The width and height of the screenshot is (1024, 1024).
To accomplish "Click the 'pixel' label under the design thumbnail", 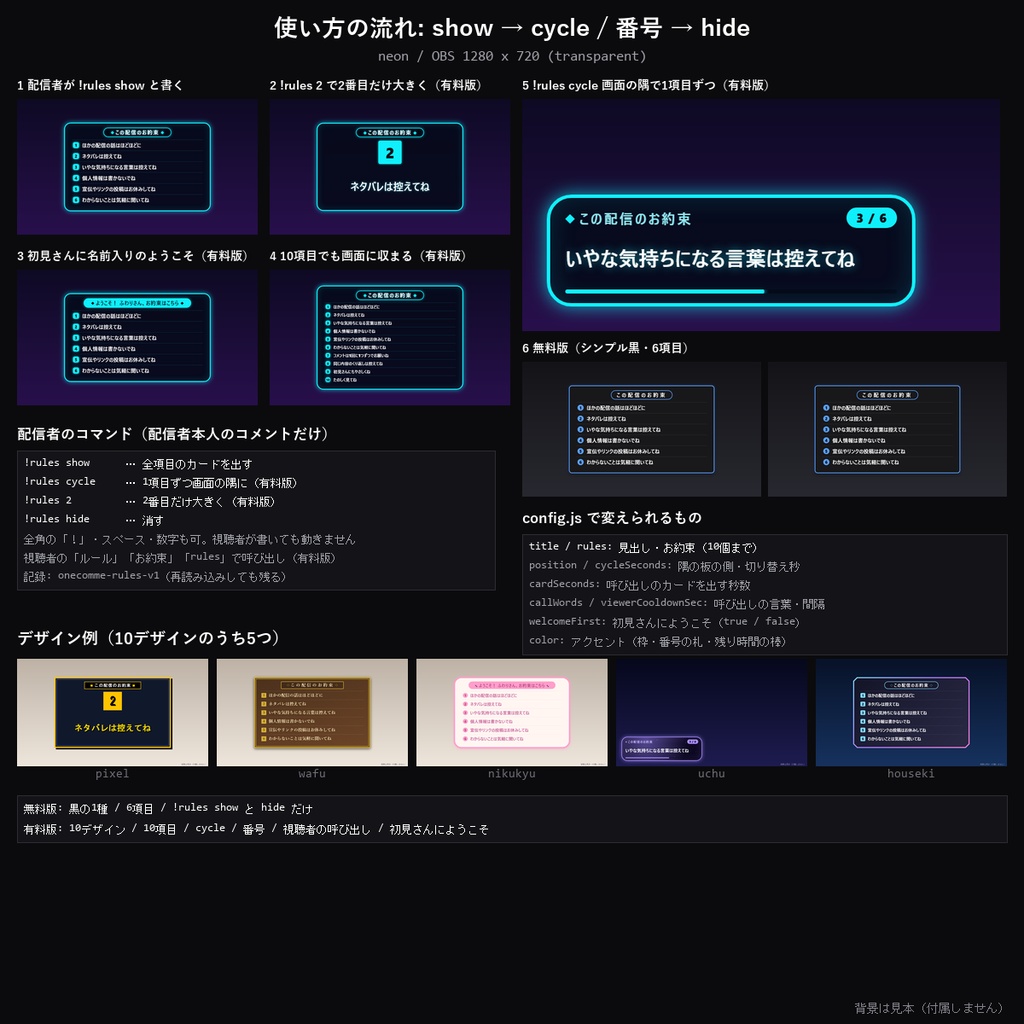I will tap(112, 773).
